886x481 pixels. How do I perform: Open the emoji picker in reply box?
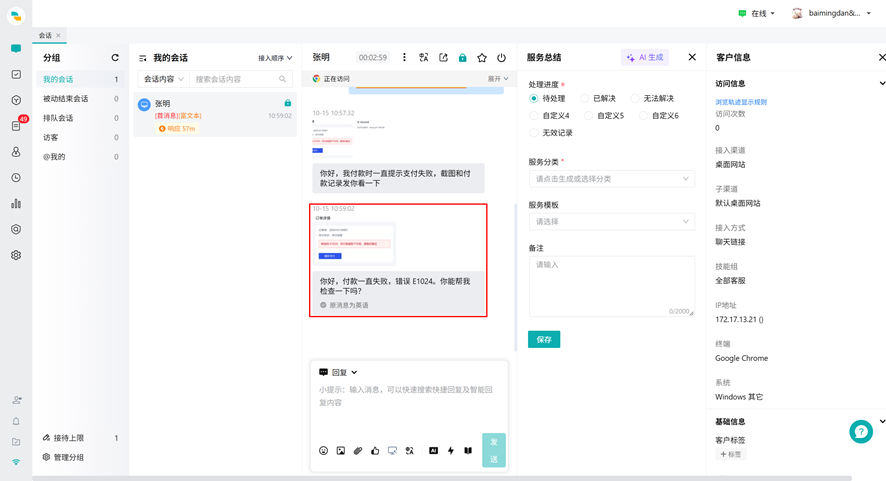[323, 450]
